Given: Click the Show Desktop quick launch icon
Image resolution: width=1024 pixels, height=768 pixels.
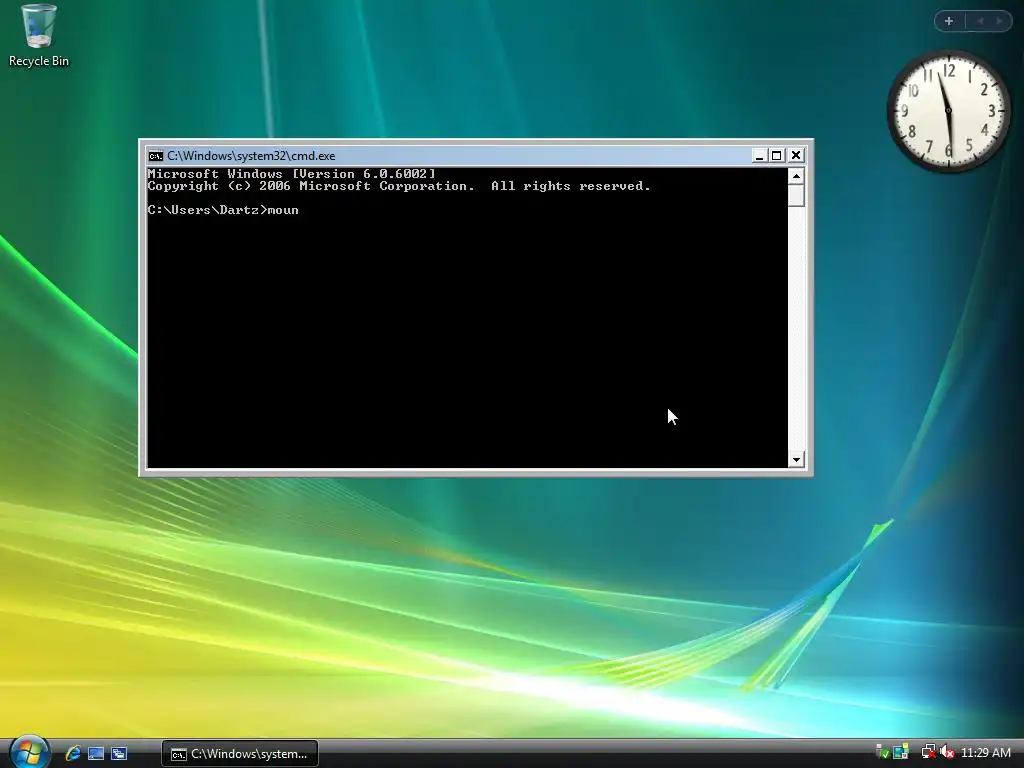Looking at the screenshot, I should point(96,754).
